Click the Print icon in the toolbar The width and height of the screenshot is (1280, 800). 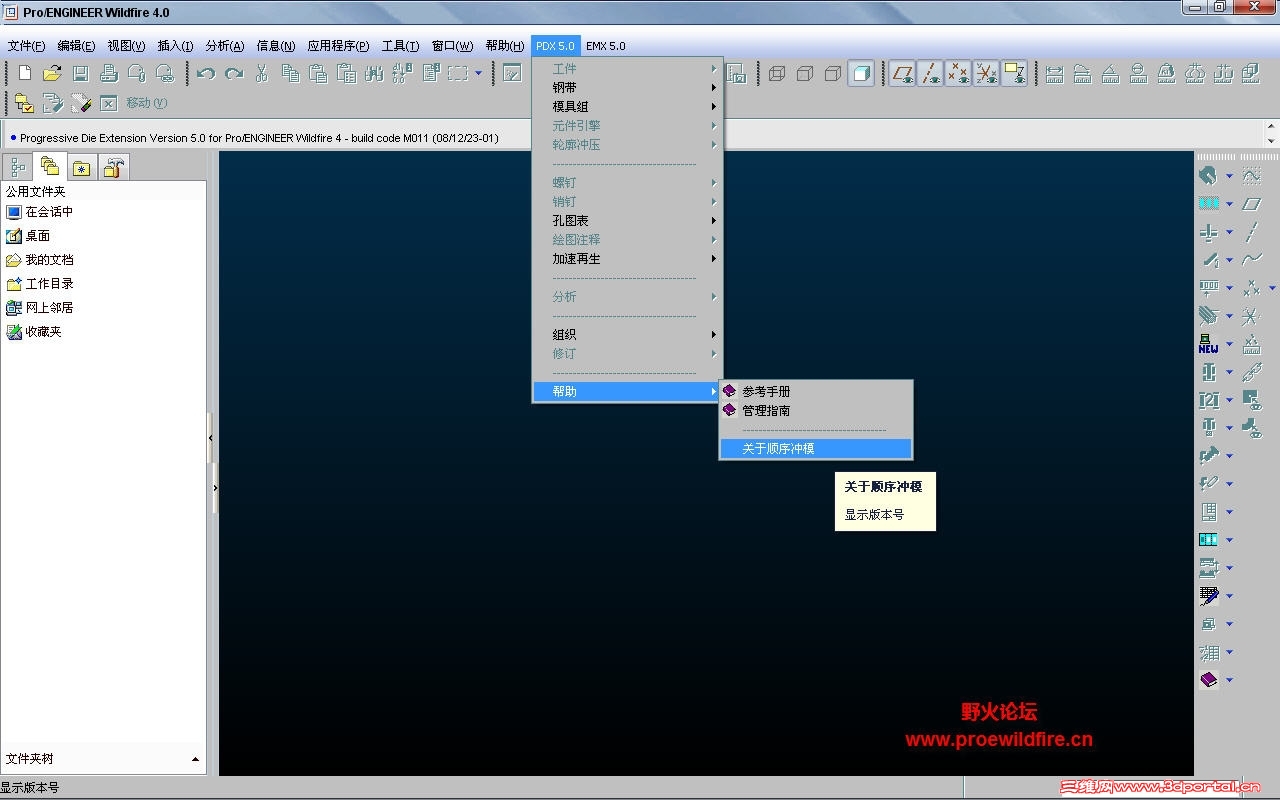point(109,73)
